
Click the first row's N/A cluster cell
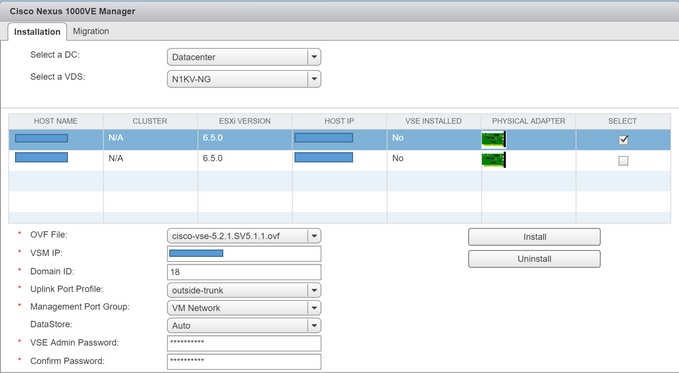[150, 139]
